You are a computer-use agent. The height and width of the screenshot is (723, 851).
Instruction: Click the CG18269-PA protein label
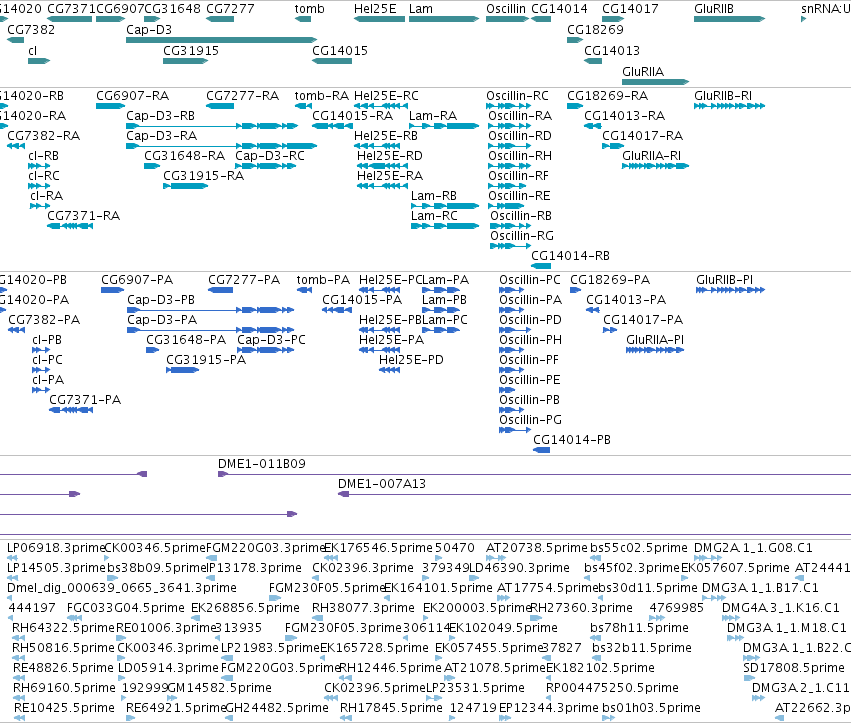click(x=610, y=280)
